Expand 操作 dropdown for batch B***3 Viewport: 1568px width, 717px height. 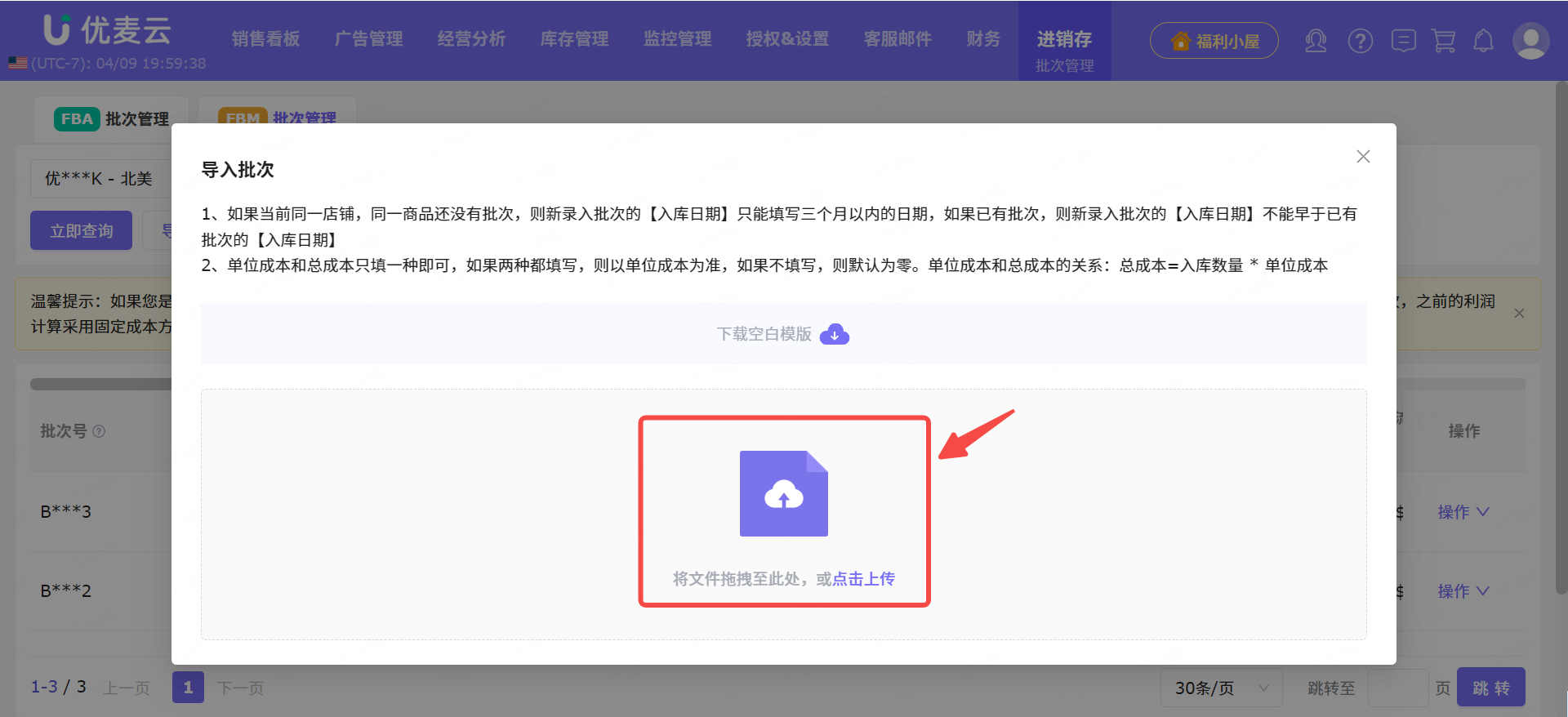1463,512
